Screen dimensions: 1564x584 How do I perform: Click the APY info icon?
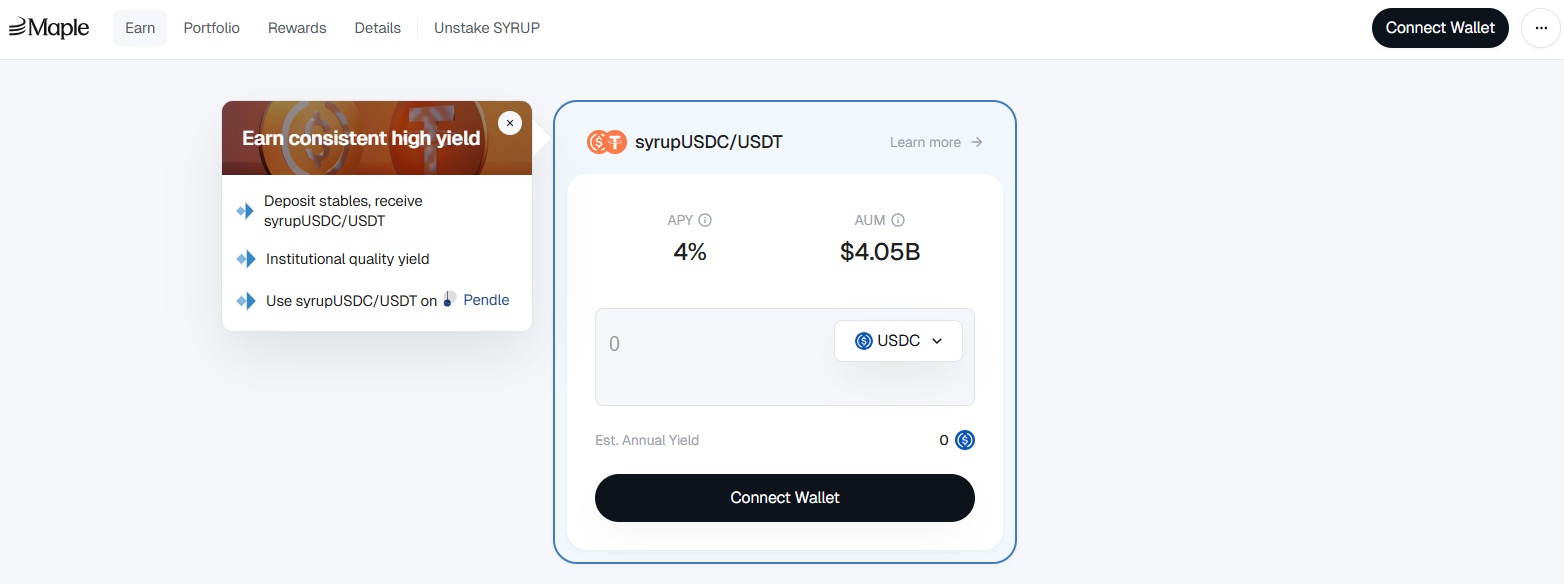pos(705,220)
